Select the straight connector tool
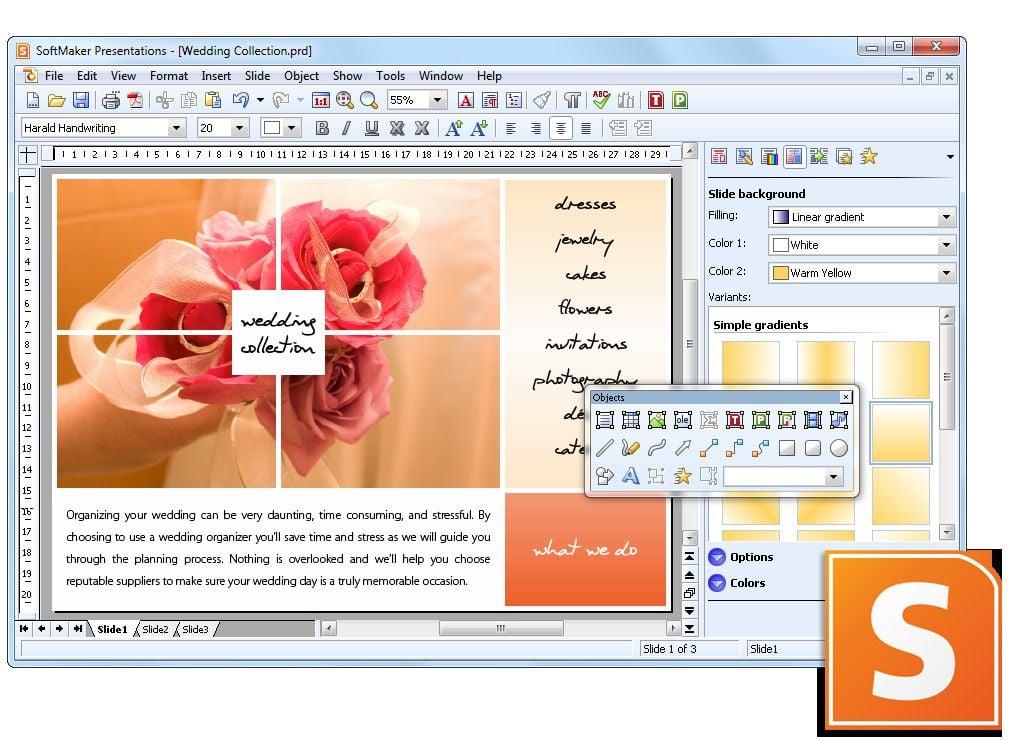1024x740 pixels. (709, 448)
